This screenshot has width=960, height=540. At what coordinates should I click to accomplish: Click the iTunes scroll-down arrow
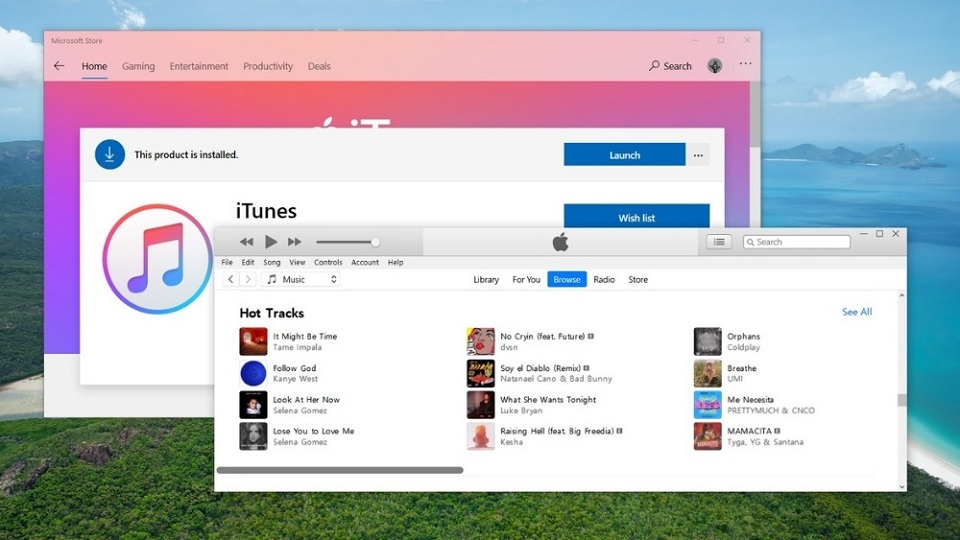(902, 487)
